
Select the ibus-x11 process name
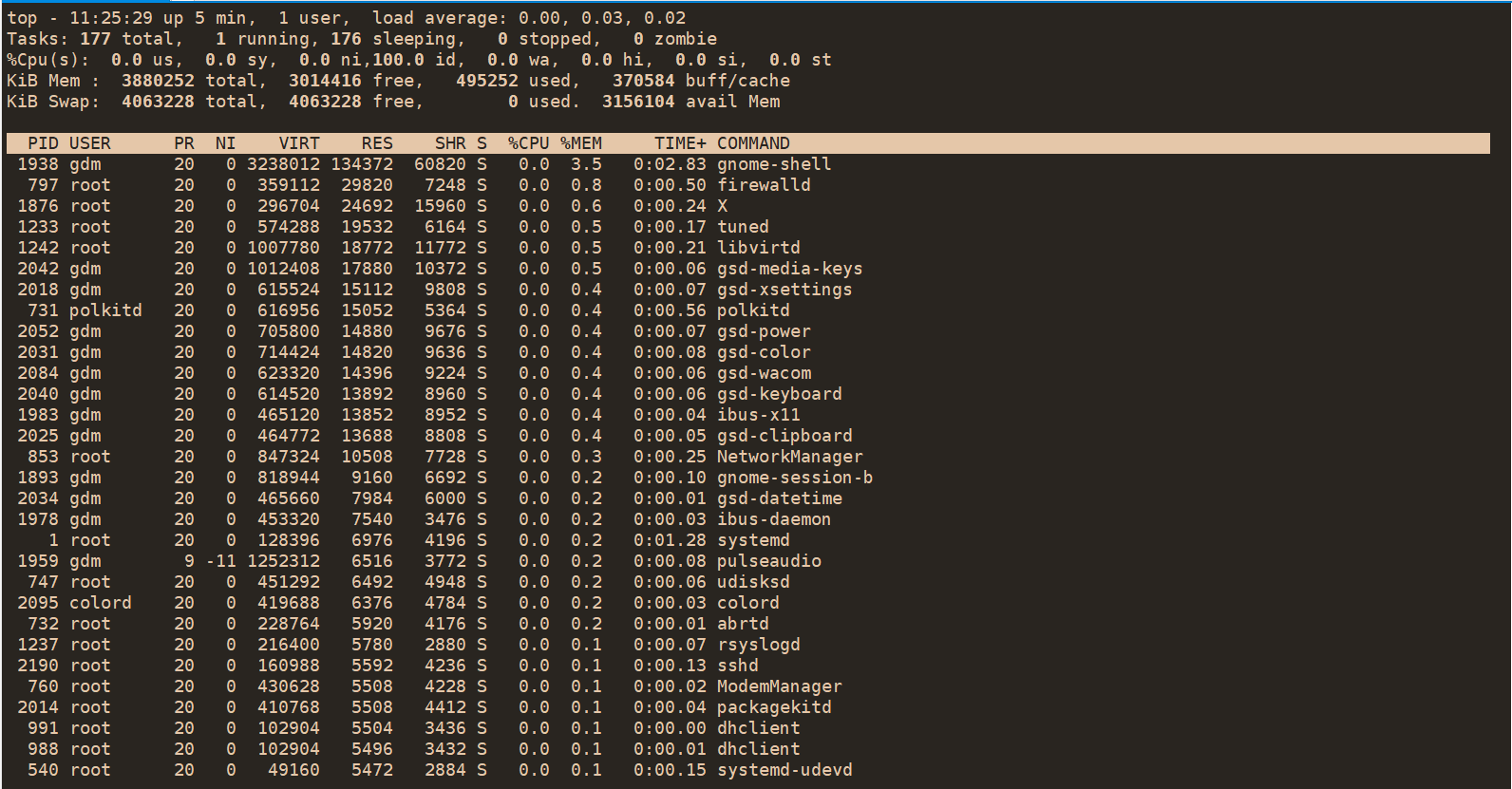coord(759,415)
